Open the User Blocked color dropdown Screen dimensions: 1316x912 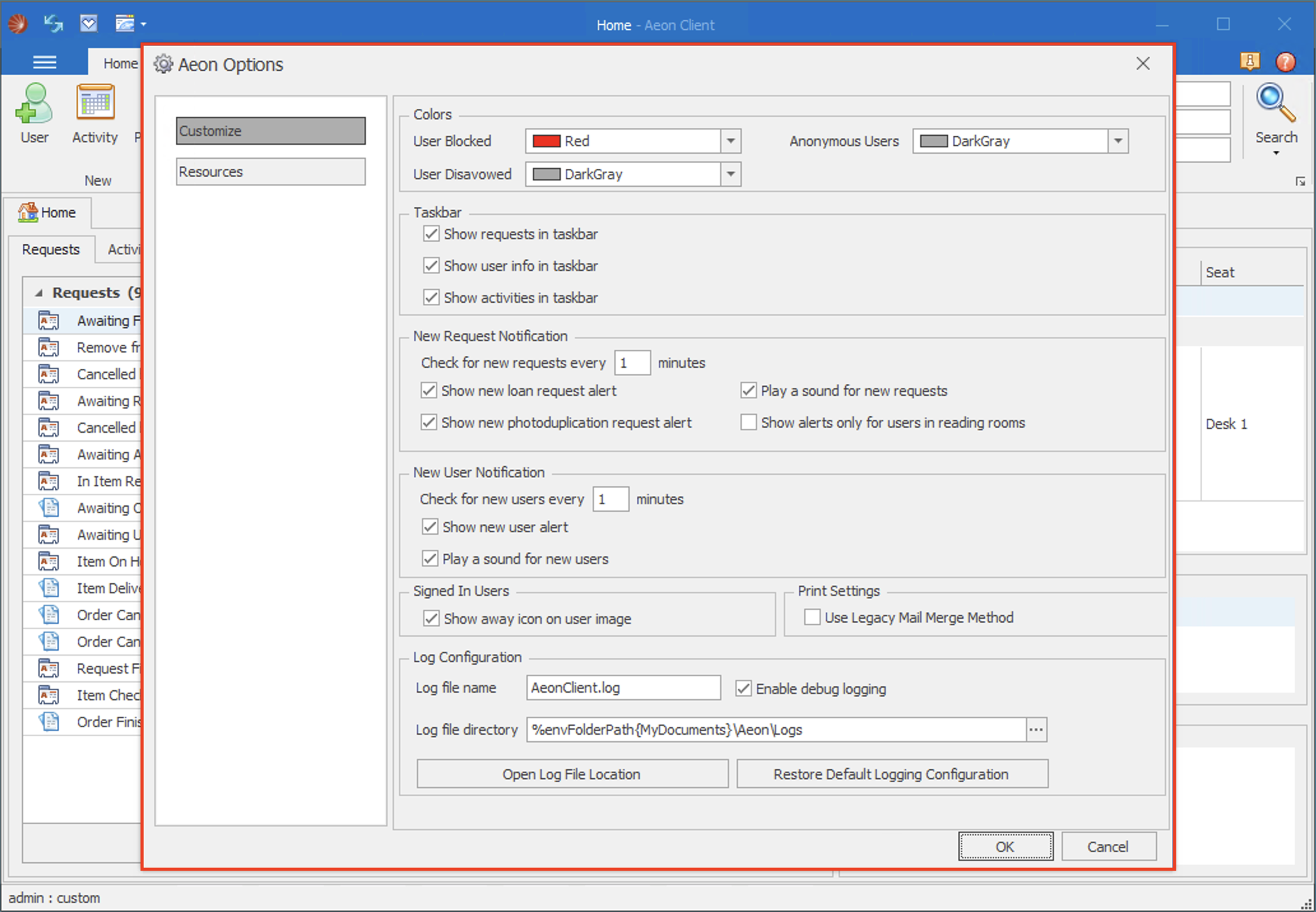731,141
